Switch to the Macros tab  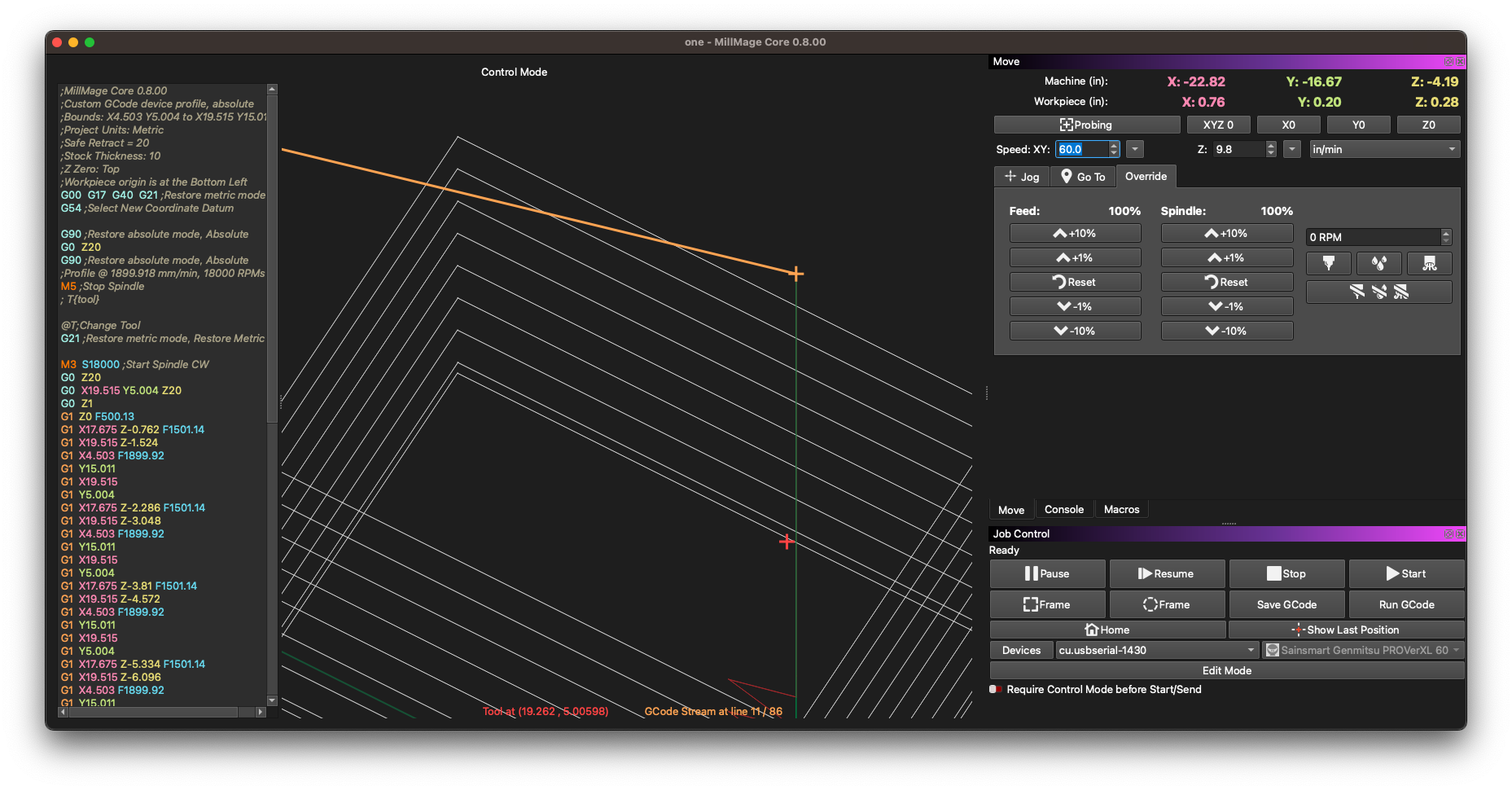(1121, 510)
